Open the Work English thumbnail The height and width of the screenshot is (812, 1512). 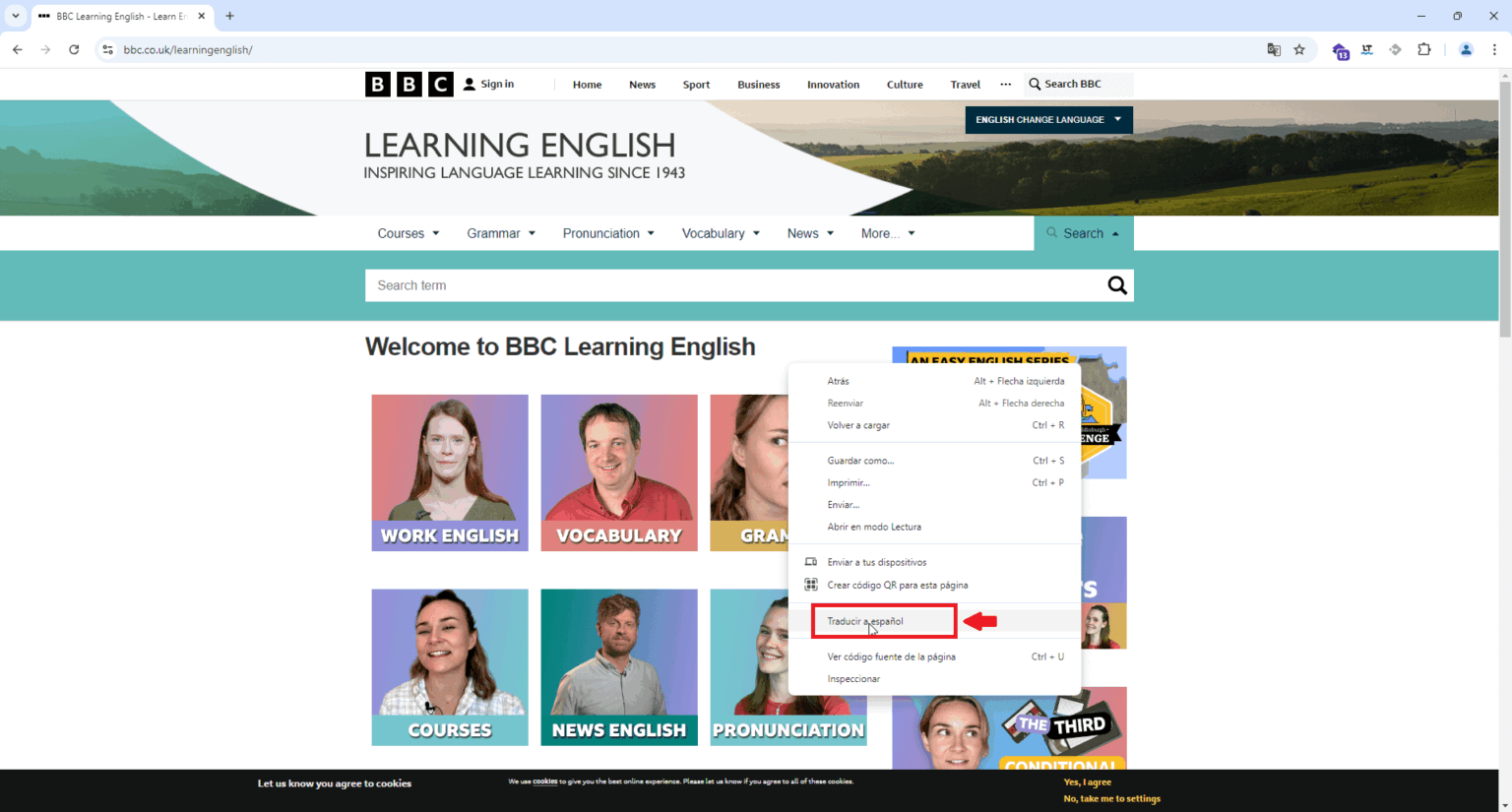coord(450,472)
